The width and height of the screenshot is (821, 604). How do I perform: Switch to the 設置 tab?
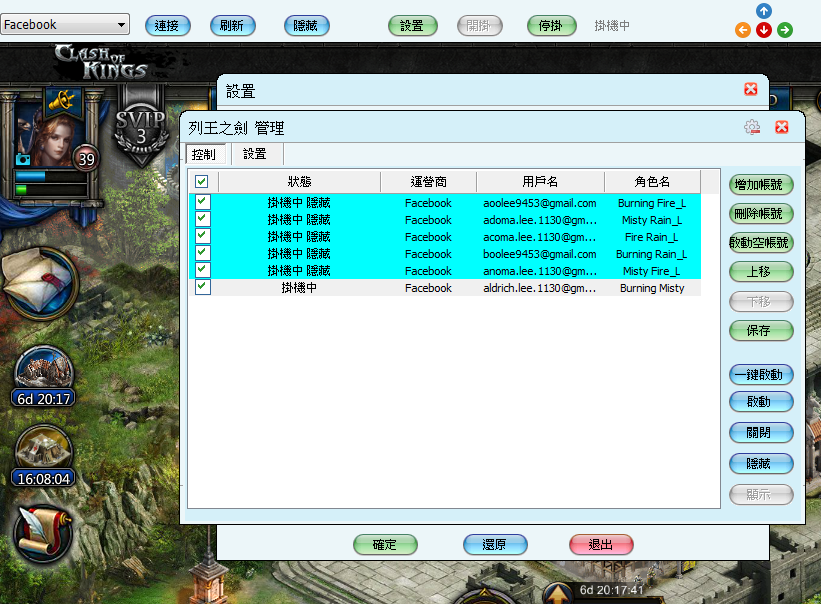click(256, 154)
